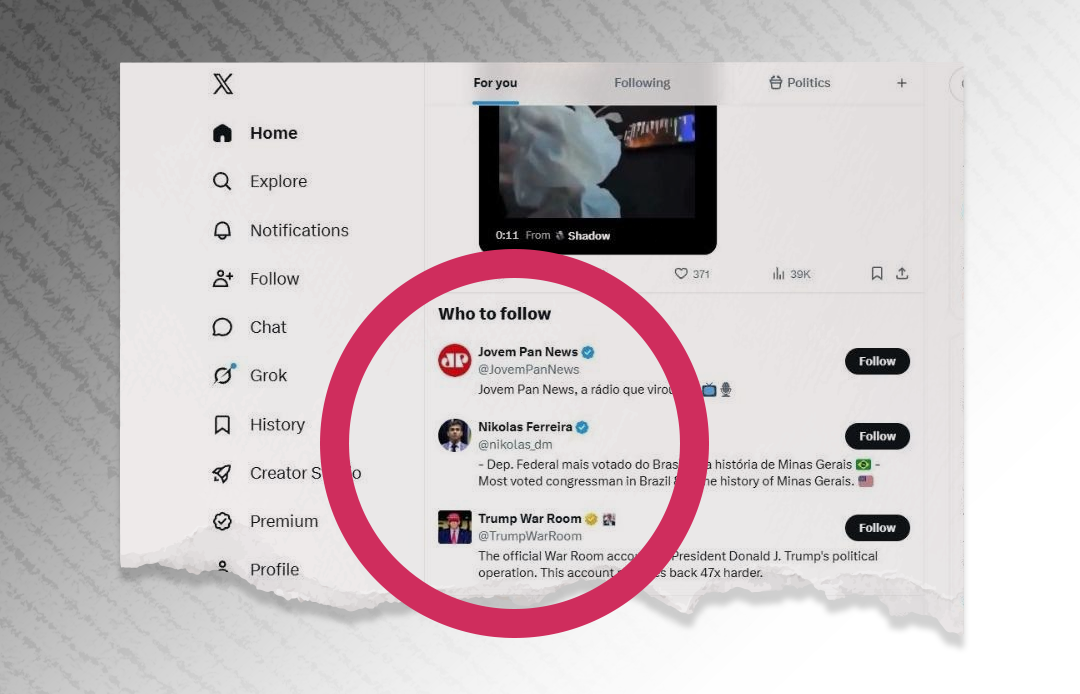Viewport: 1080px width, 694px height.
Task: Open Jovem Pan News name link
Action: tap(528, 352)
